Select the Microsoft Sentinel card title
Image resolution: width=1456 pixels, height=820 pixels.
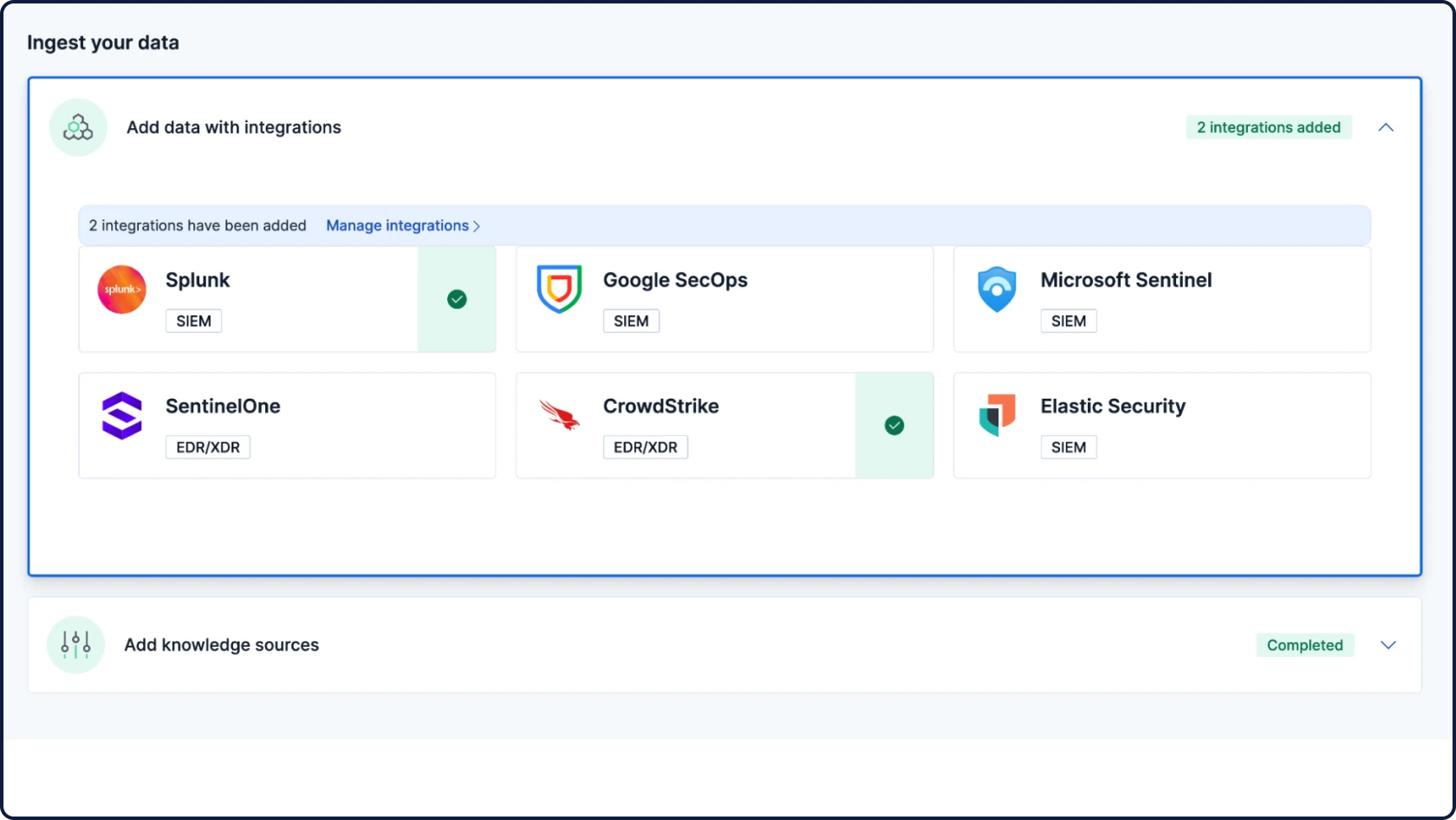pos(1126,280)
